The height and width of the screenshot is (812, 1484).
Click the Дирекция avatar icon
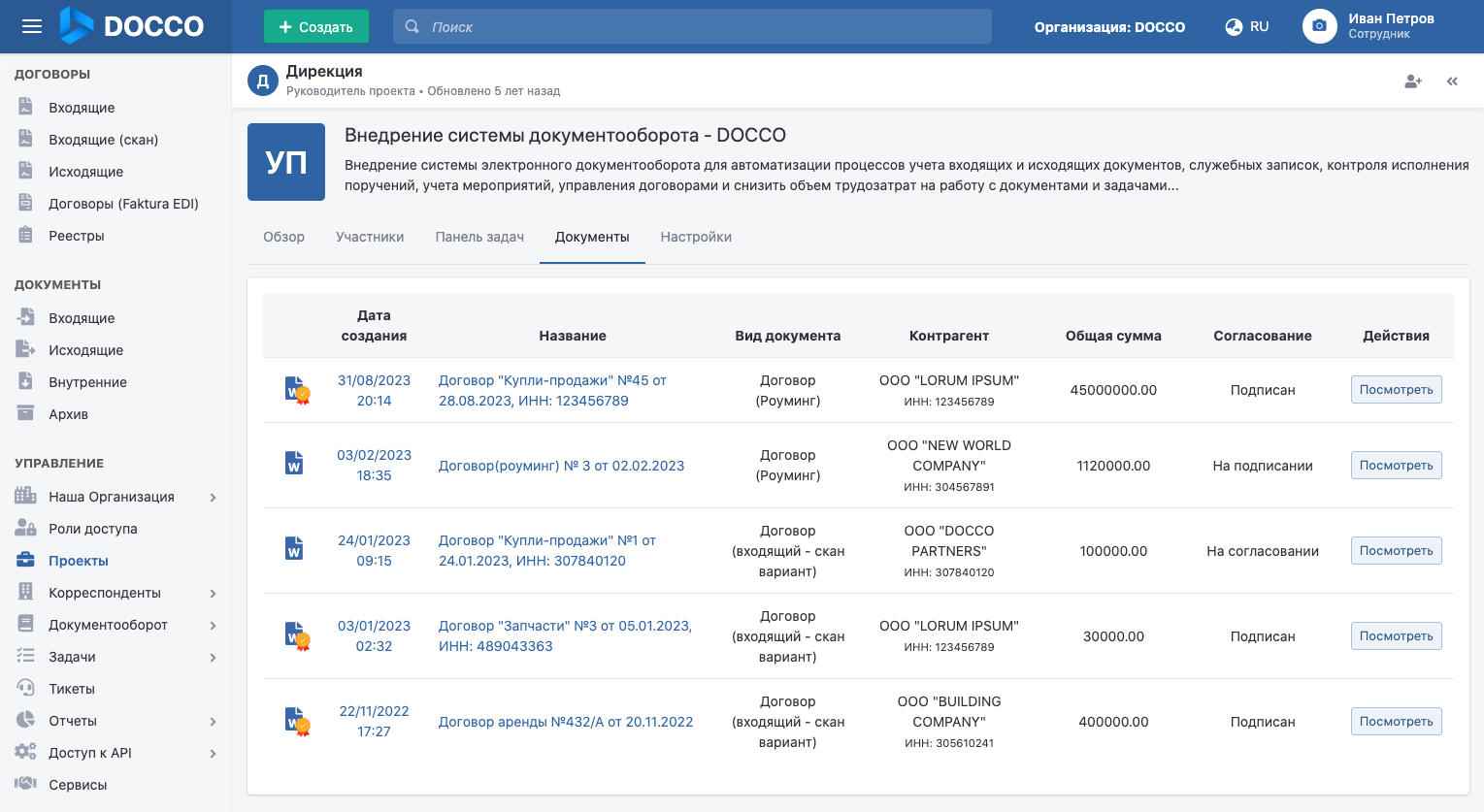[x=263, y=81]
